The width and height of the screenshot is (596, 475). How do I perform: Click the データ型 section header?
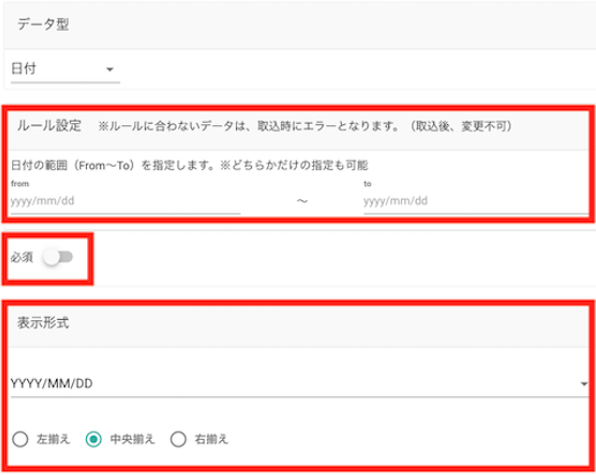pyautogui.click(x=43, y=25)
